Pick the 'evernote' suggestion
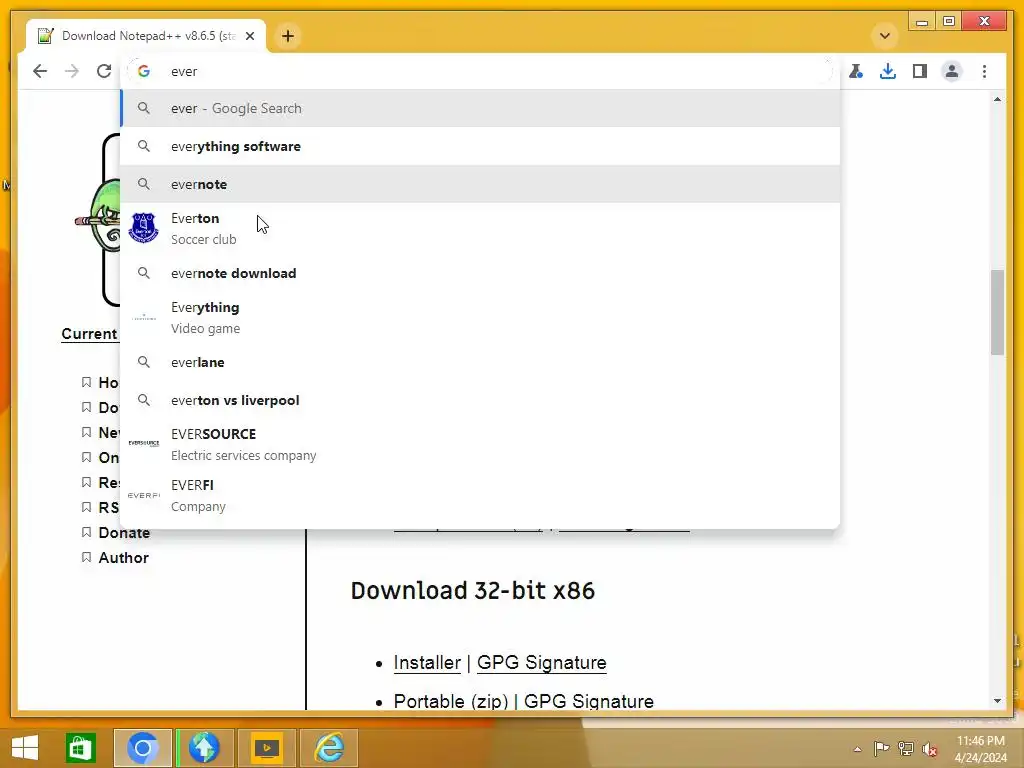 click(480, 184)
